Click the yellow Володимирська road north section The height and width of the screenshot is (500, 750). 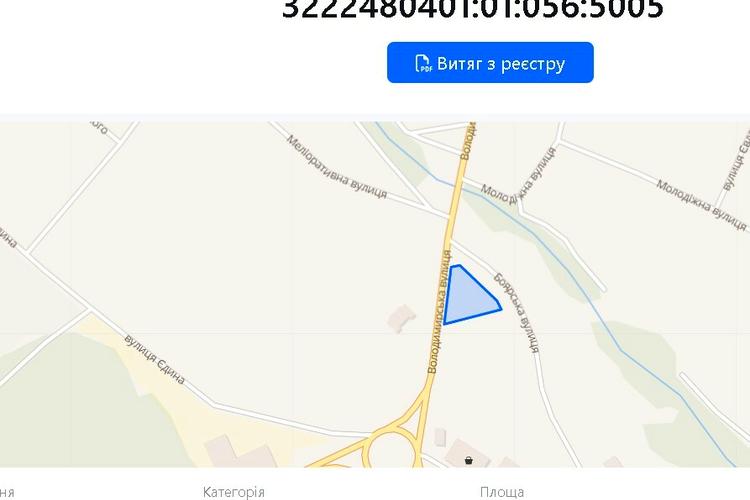[460, 177]
